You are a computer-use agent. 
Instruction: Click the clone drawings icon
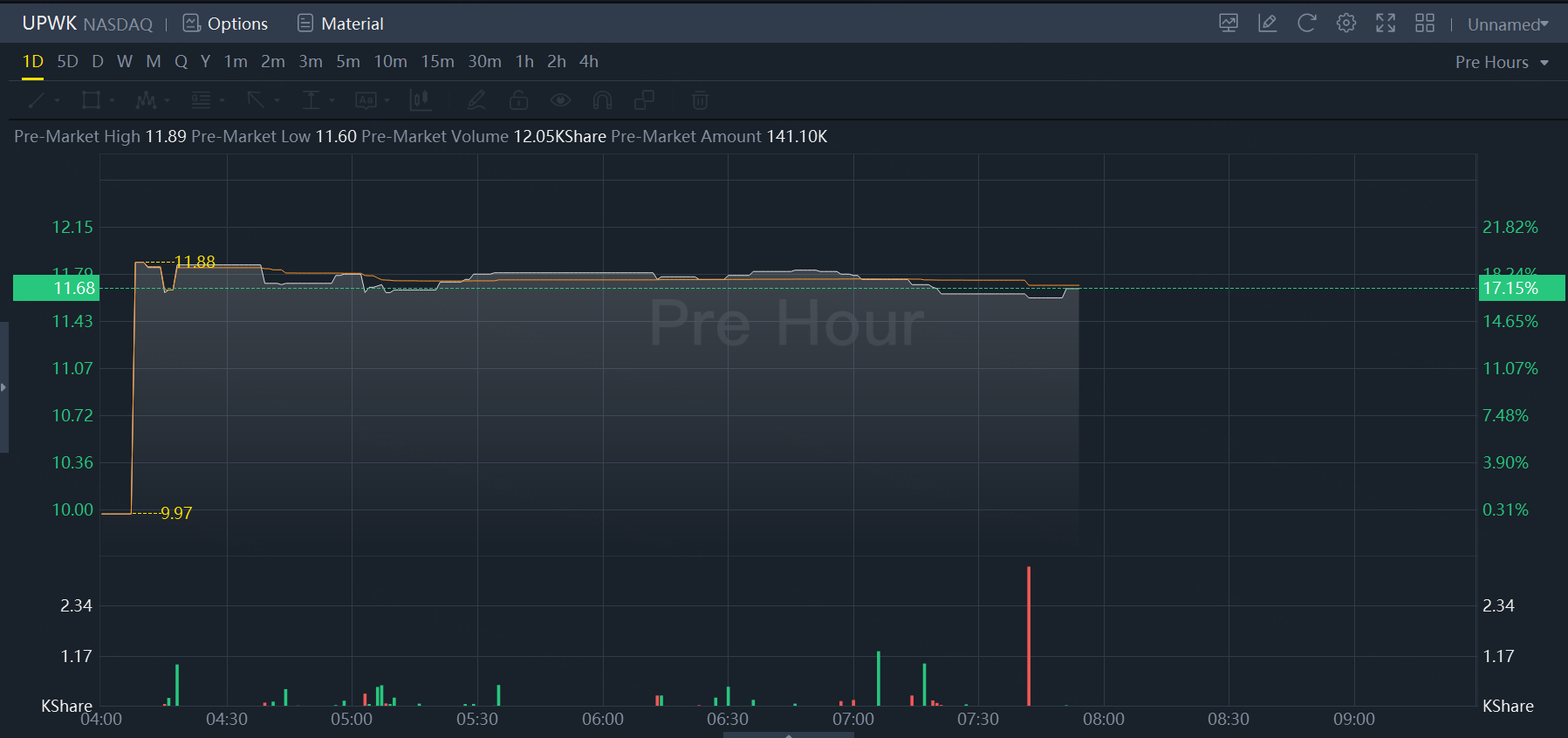(x=644, y=100)
